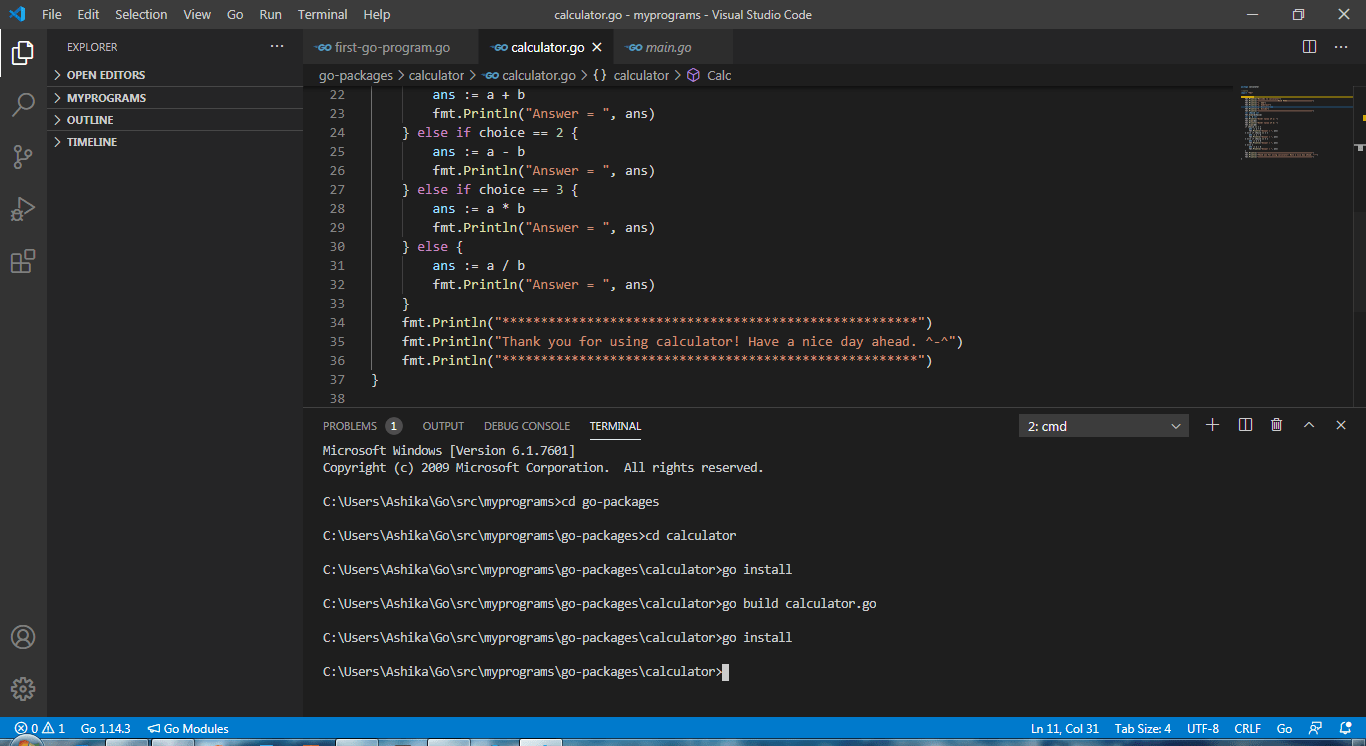Expand the OUTLINE section

[90, 119]
